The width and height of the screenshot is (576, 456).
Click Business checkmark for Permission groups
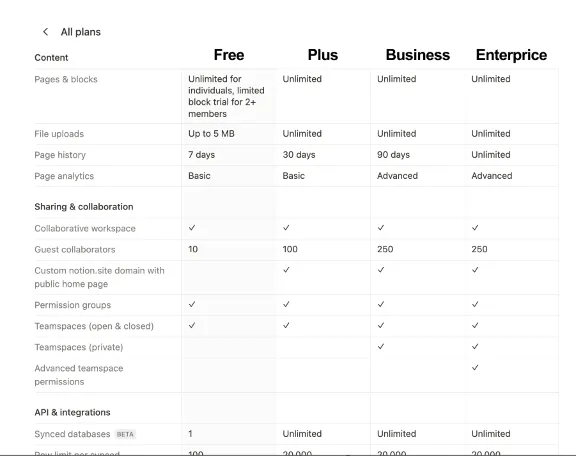(381, 304)
